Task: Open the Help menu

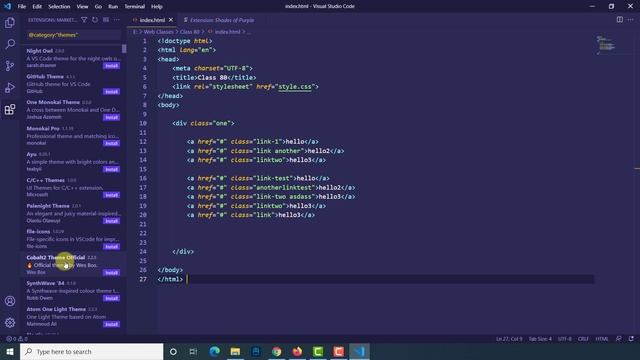Action: pos(157,7)
